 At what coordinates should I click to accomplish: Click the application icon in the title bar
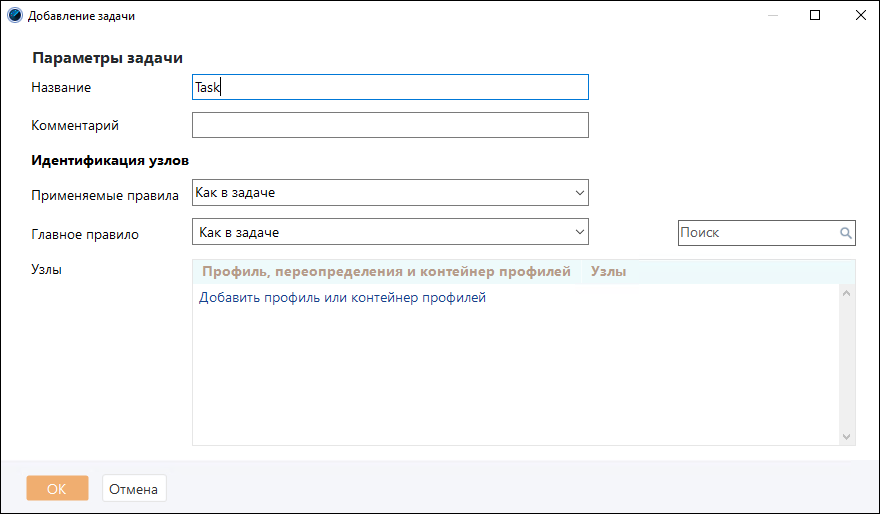click(15, 16)
